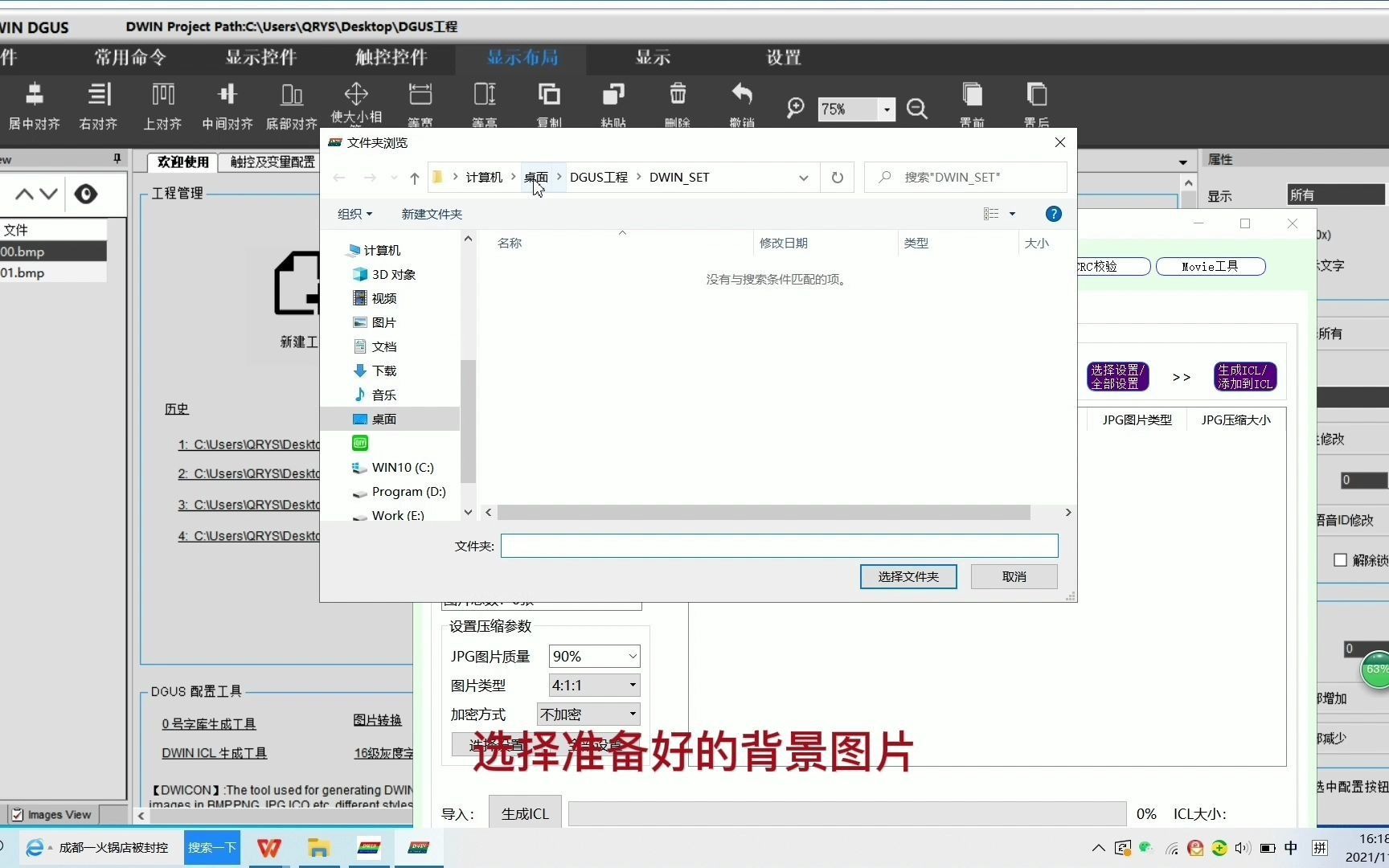Activate the 复制 copy tool
The image size is (1389, 868).
tap(548, 100)
